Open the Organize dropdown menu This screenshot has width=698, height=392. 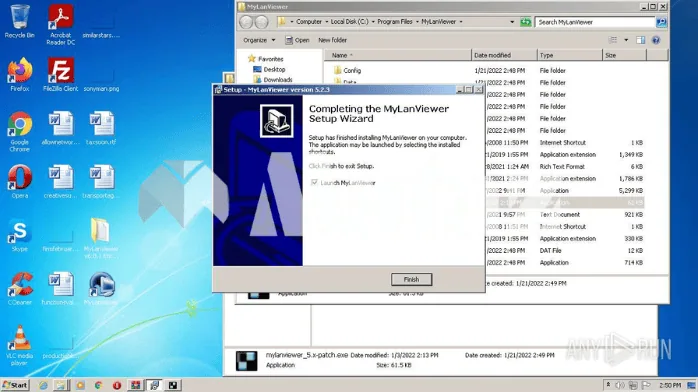point(259,40)
